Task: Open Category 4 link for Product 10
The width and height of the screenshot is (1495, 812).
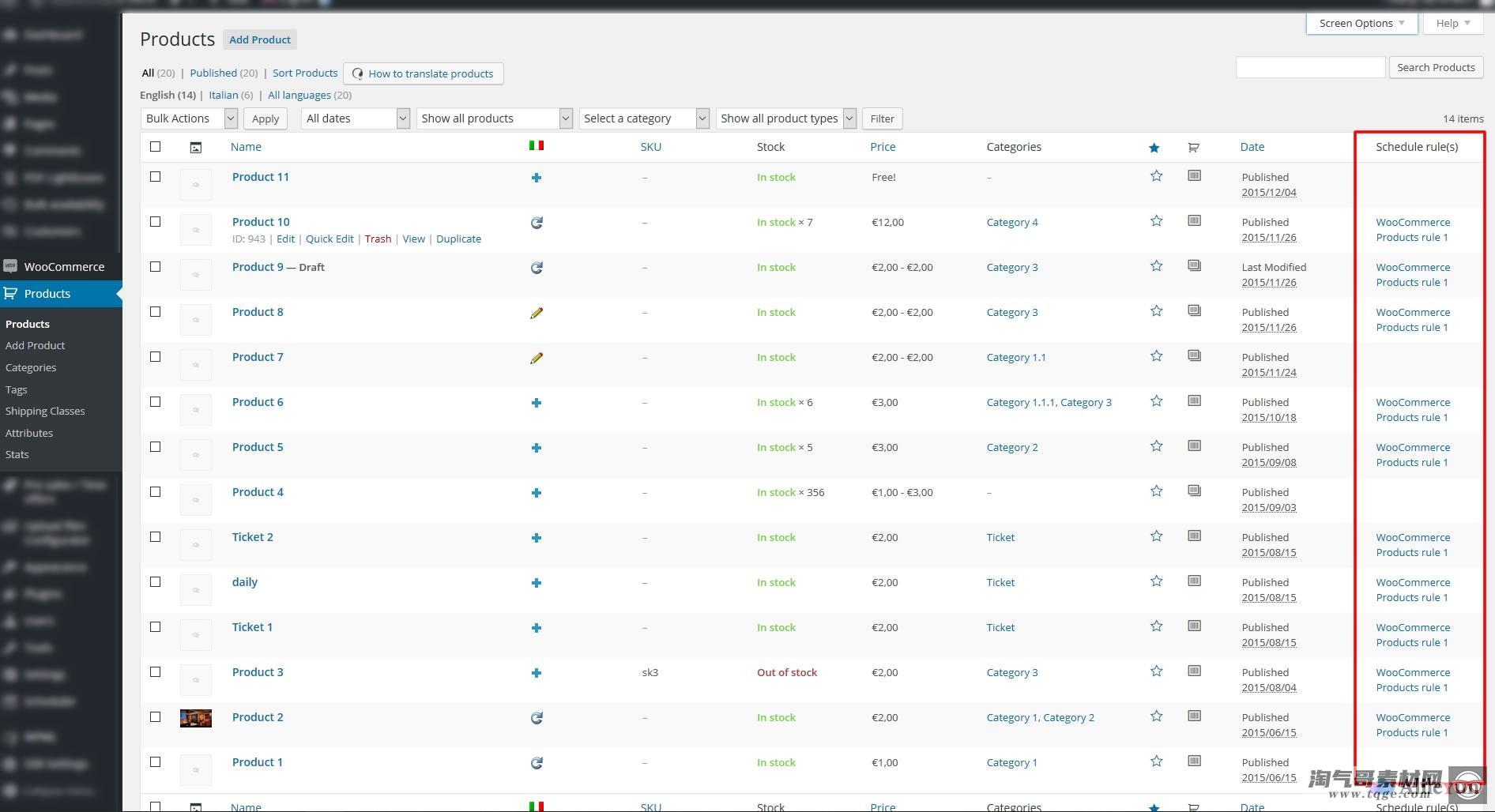Action: click(x=1012, y=222)
